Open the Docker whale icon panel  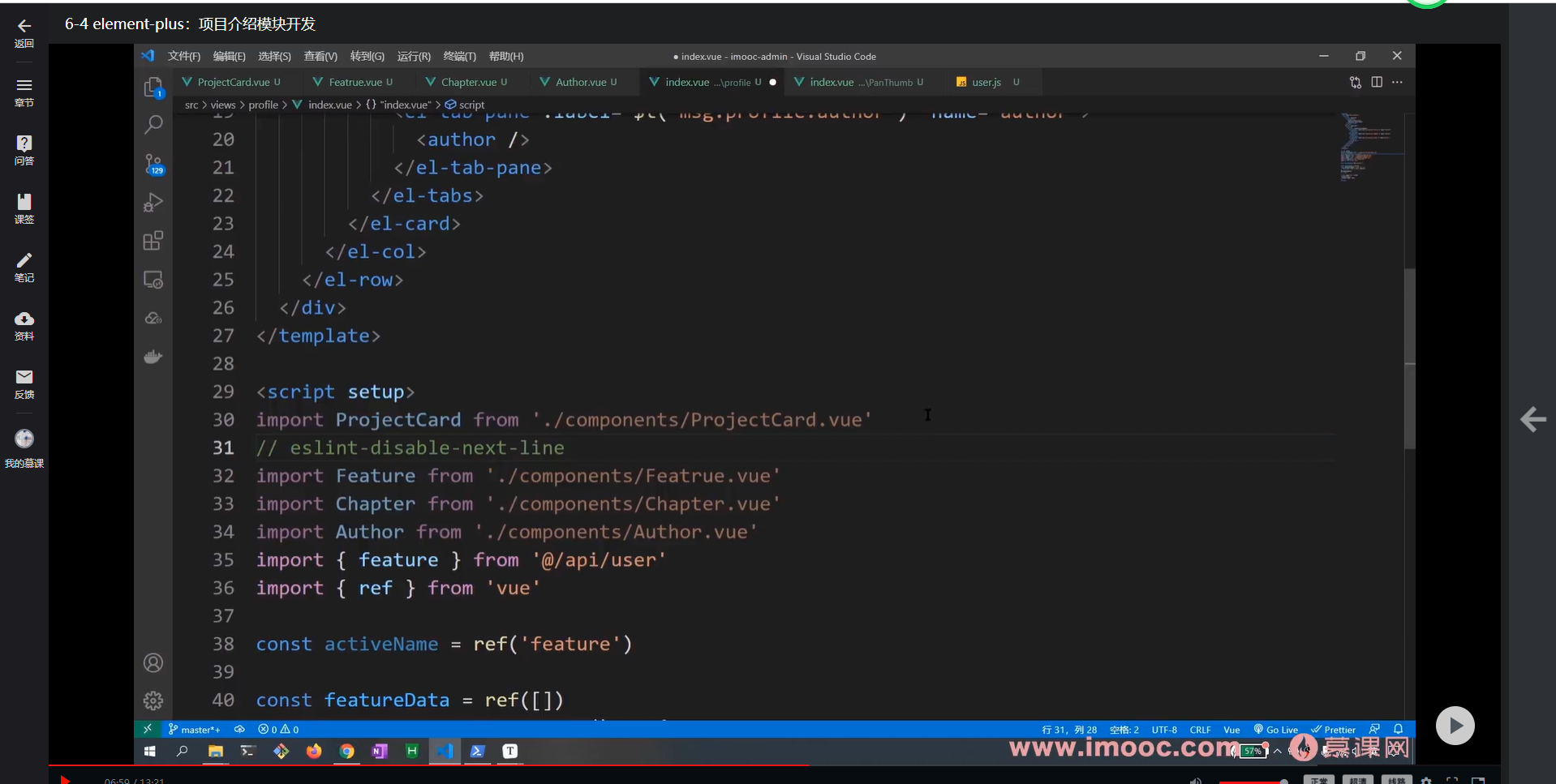[153, 357]
